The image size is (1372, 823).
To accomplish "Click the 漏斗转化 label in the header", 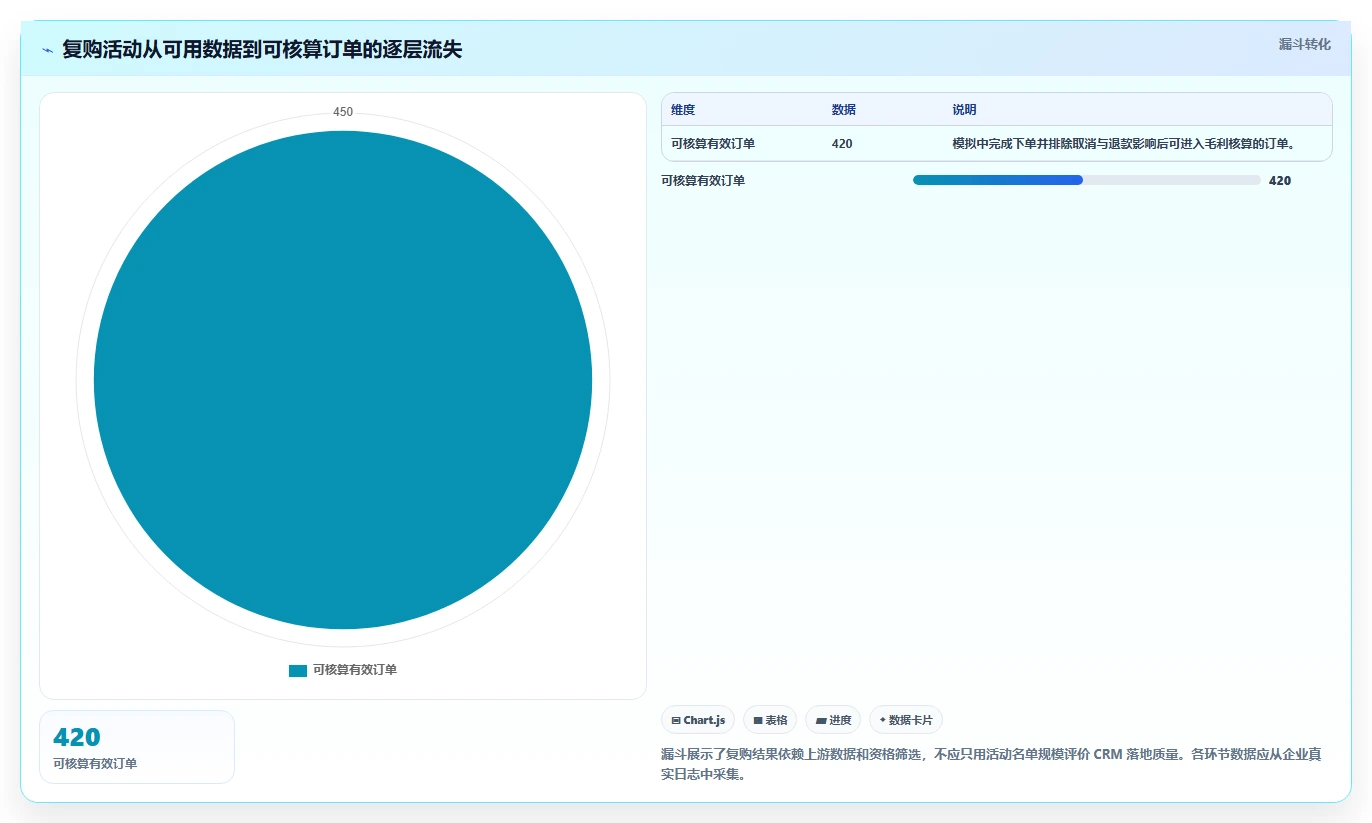I will click(1304, 44).
